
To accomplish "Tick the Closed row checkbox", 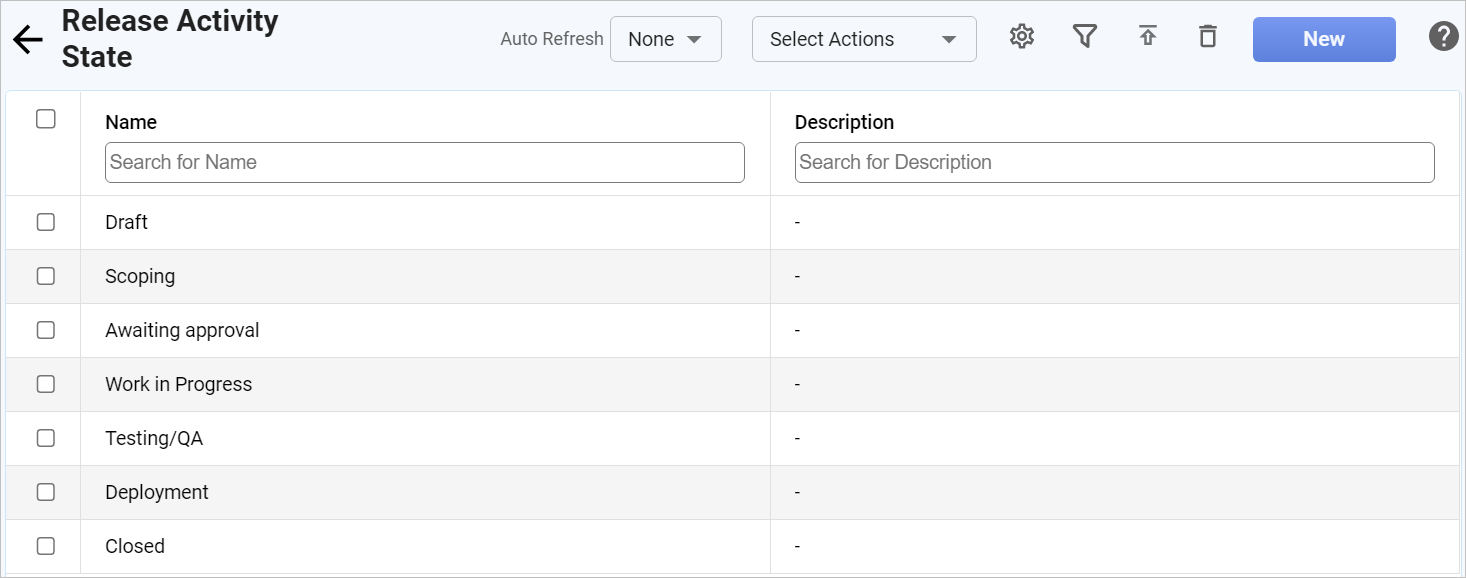I will 45,546.
